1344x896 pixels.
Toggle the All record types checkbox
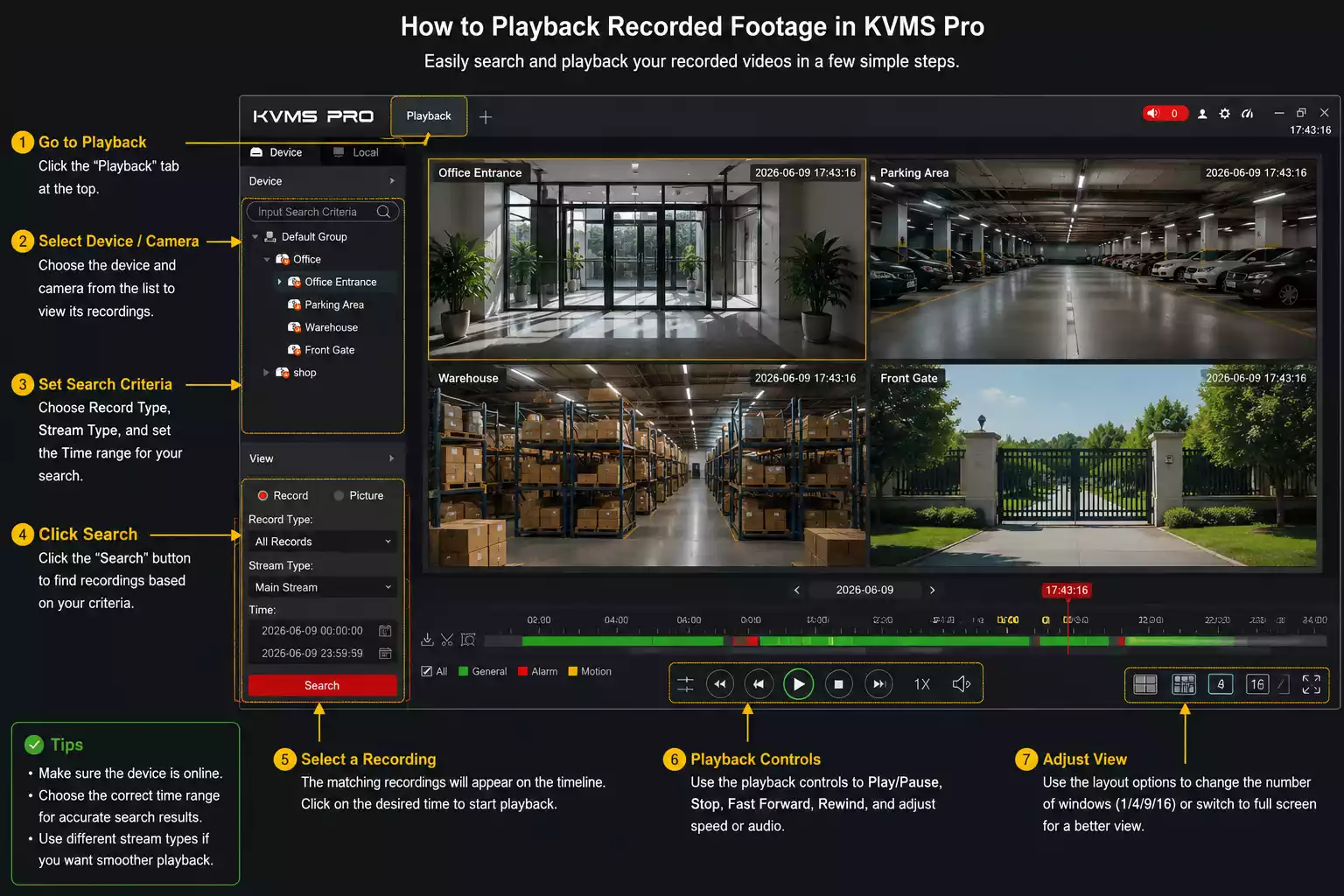427,671
